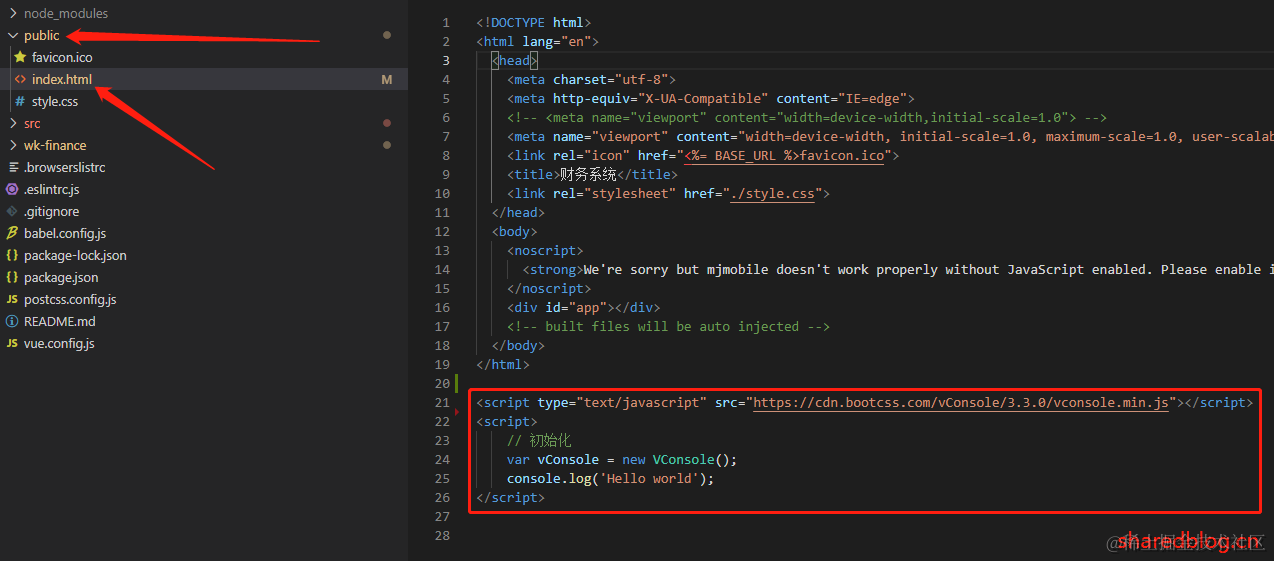Click the M modified badge on index.html
1274x561 pixels.
click(387, 79)
